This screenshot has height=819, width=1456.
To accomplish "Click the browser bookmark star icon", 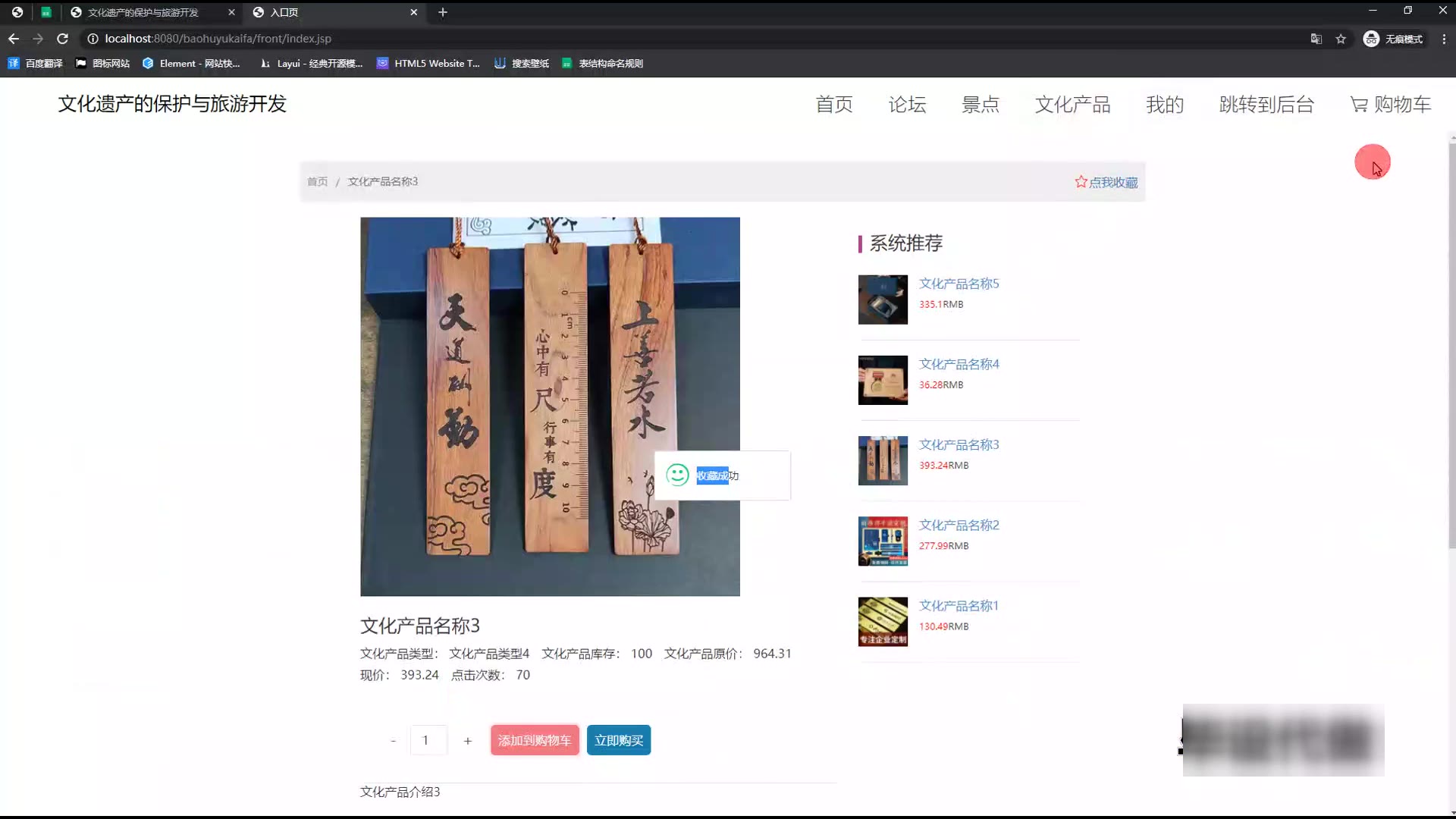I will click(1341, 39).
